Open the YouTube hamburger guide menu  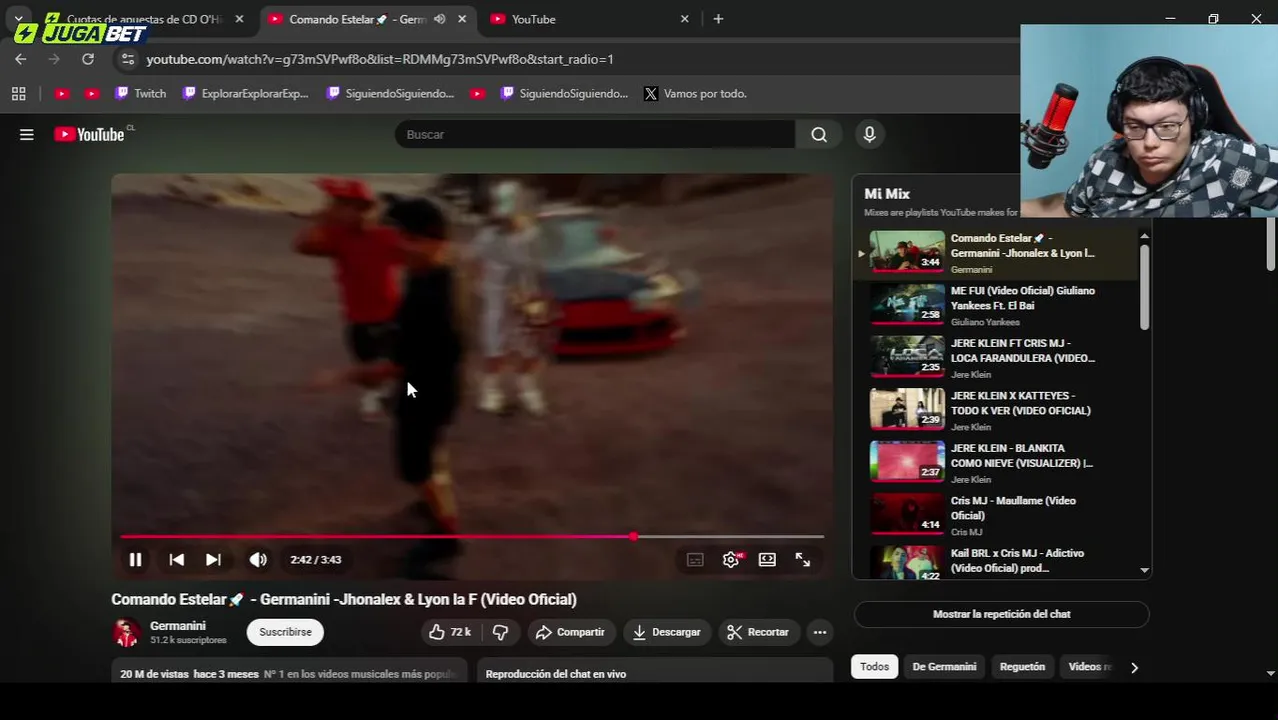coord(27,134)
